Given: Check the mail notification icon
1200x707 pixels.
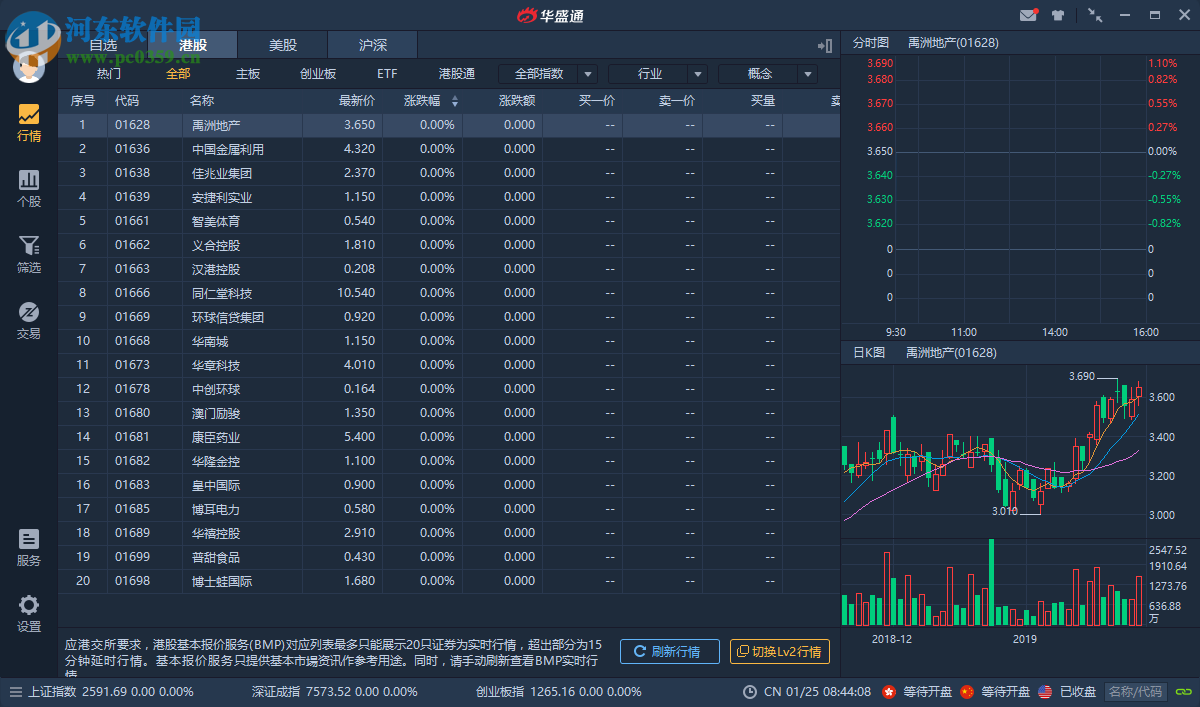Looking at the screenshot, I should [1029, 14].
